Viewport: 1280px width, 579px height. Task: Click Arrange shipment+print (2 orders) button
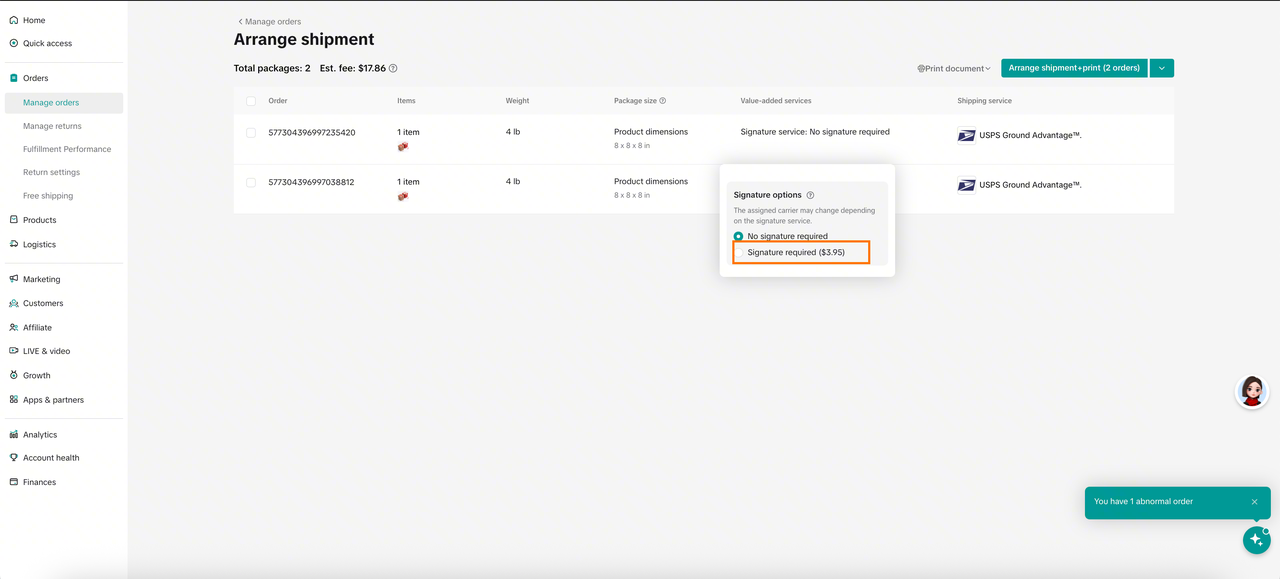click(1073, 68)
